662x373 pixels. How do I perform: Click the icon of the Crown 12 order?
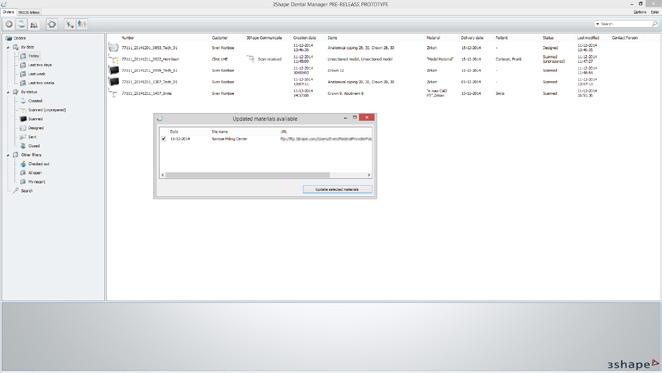pos(113,71)
